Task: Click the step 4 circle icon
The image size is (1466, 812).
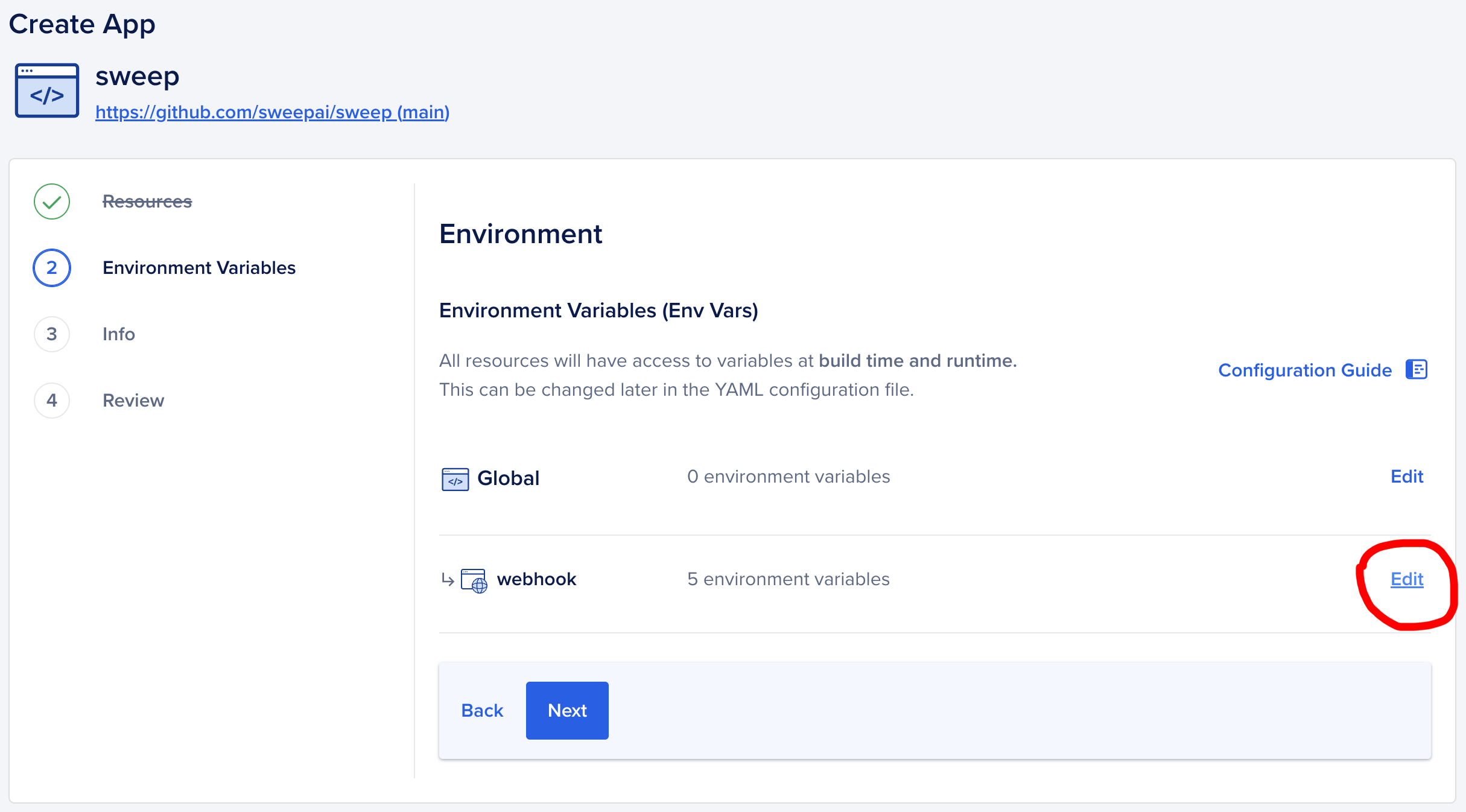Action: pyautogui.click(x=52, y=401)
